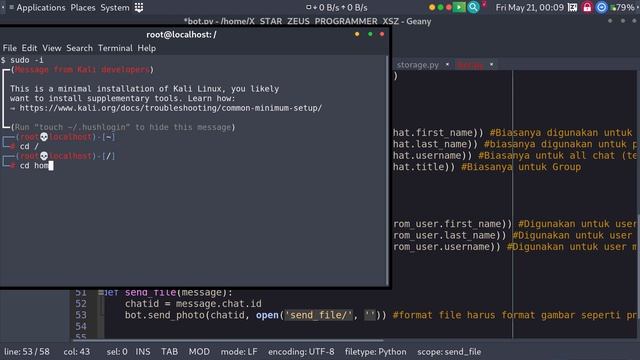640x360 pixels.
Task: Click the network speed indicator
Action: coord(337,7)
